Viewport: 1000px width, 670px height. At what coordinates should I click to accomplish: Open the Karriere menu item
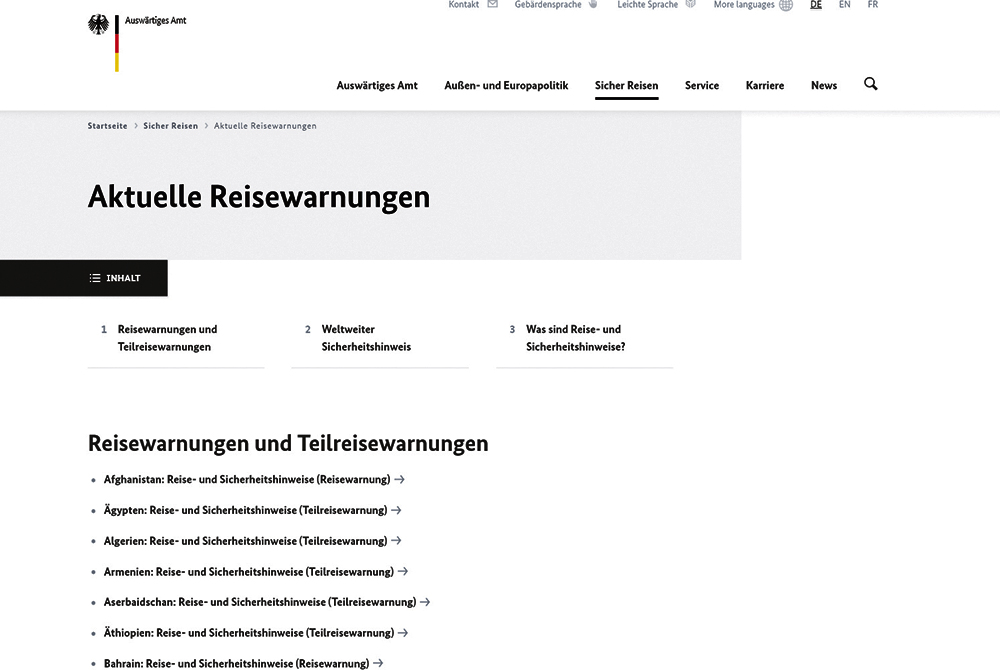tap(765, 86)
